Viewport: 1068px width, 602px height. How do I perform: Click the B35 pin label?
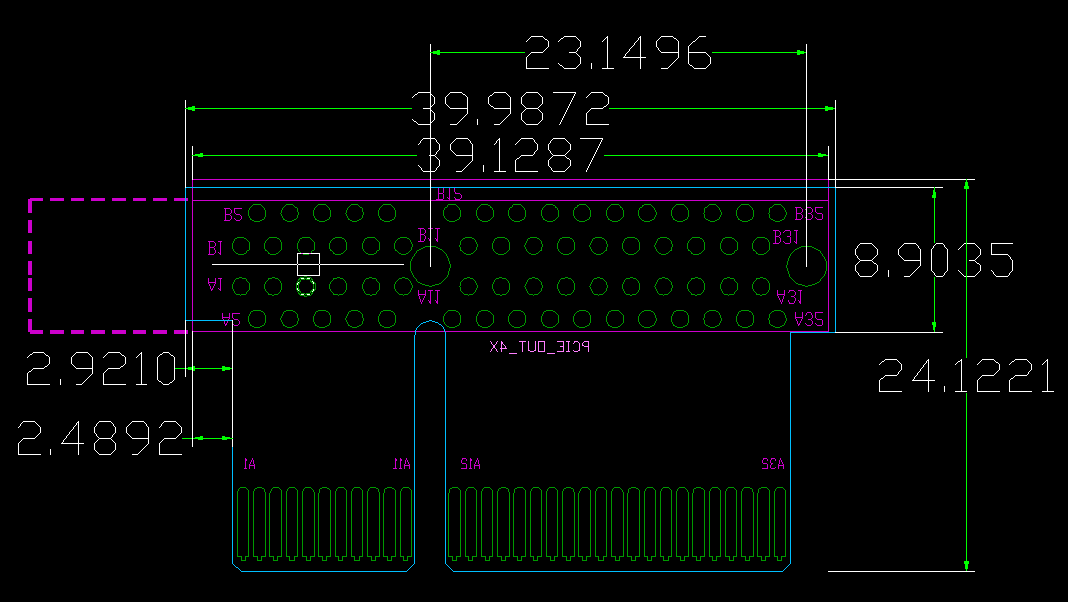tap(808, 214)
